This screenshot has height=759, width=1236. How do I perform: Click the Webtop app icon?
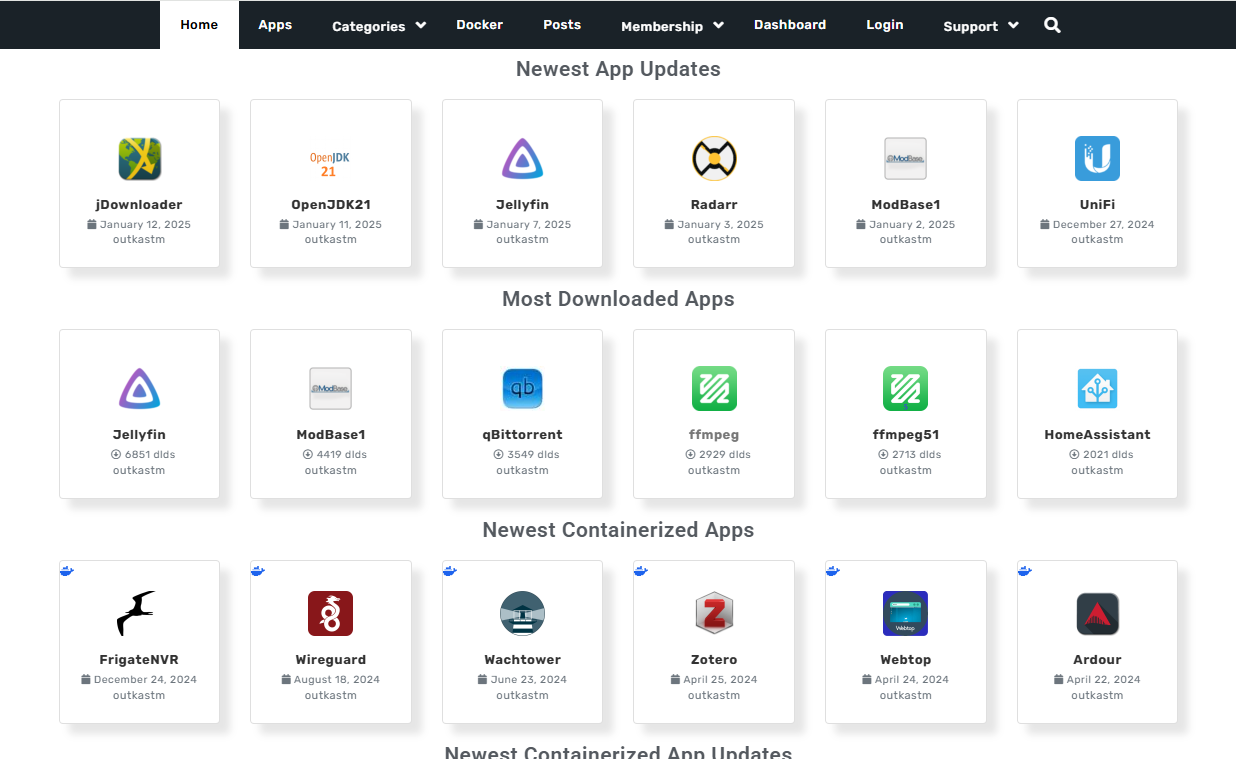click(905, 614)
